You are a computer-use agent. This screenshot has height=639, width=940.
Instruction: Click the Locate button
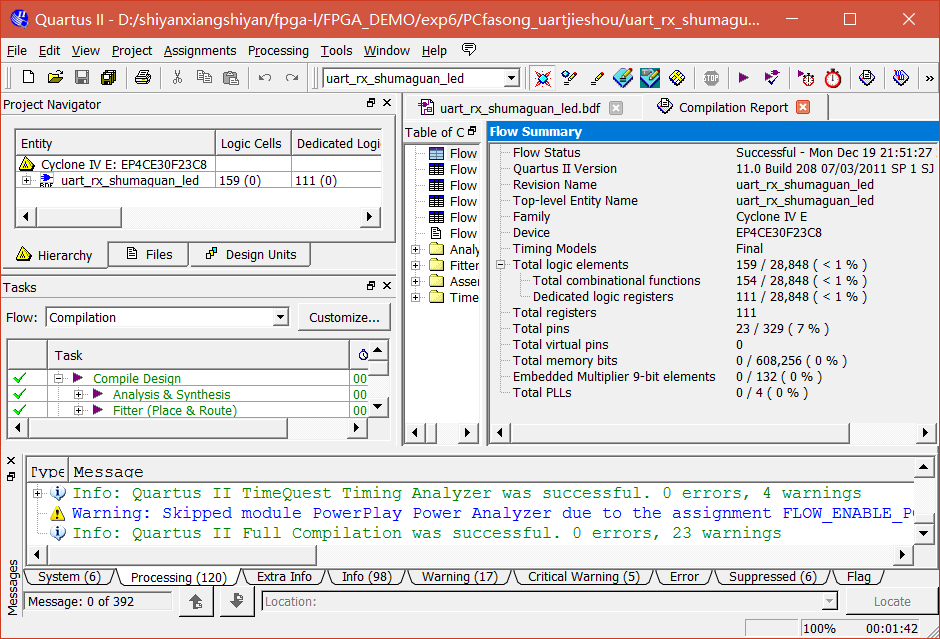pos(891,601)
